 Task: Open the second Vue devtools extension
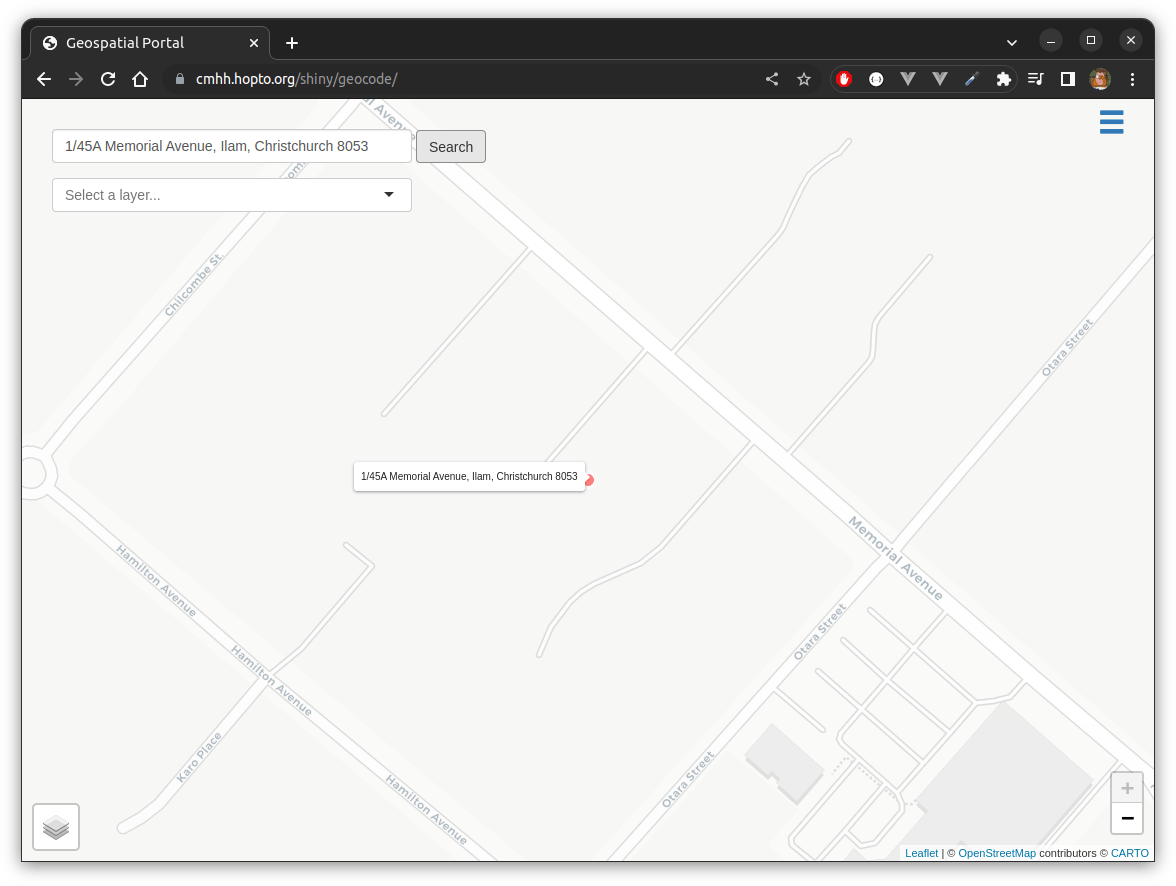(940, 79)
